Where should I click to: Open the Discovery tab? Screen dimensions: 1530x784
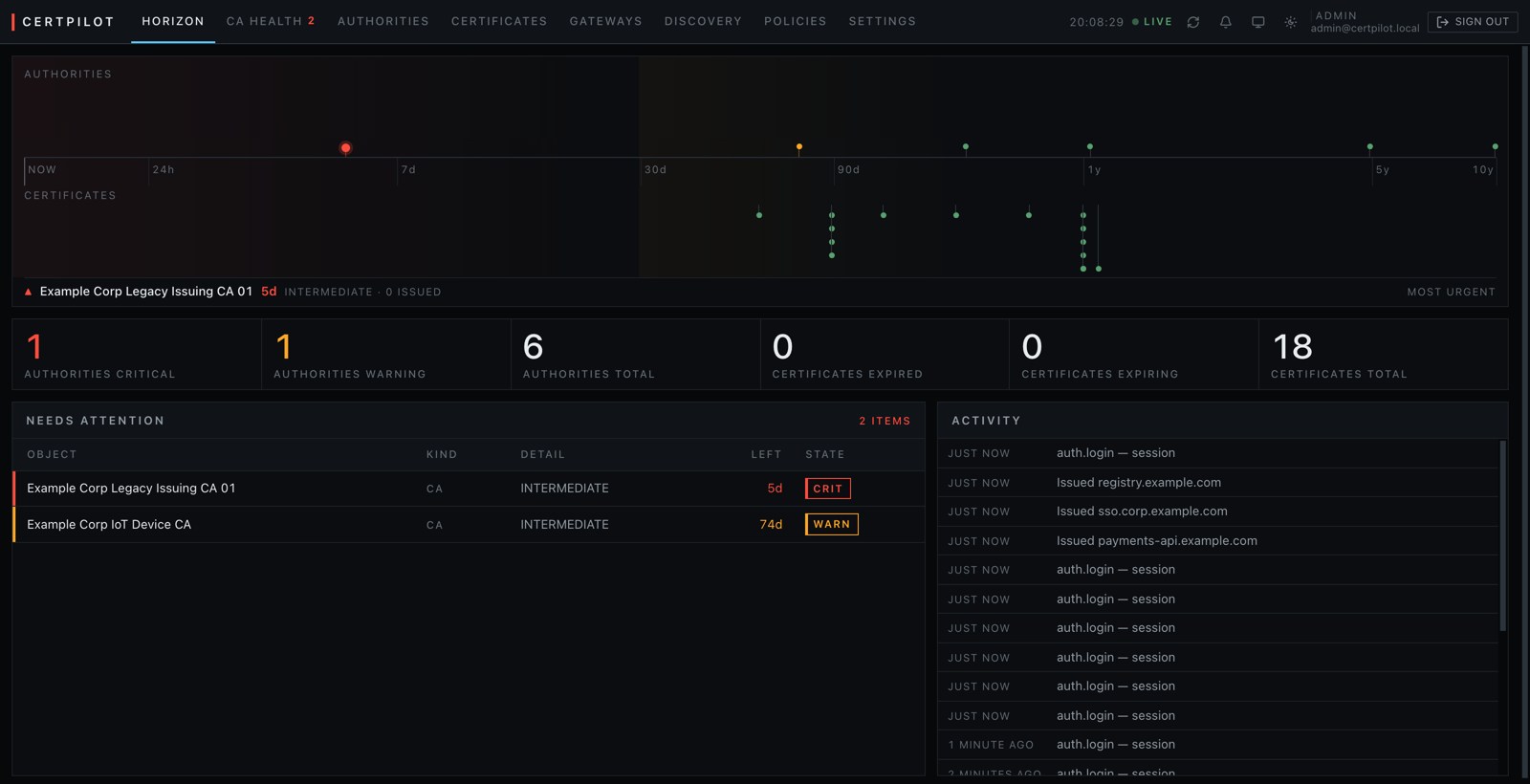(703, 21)
